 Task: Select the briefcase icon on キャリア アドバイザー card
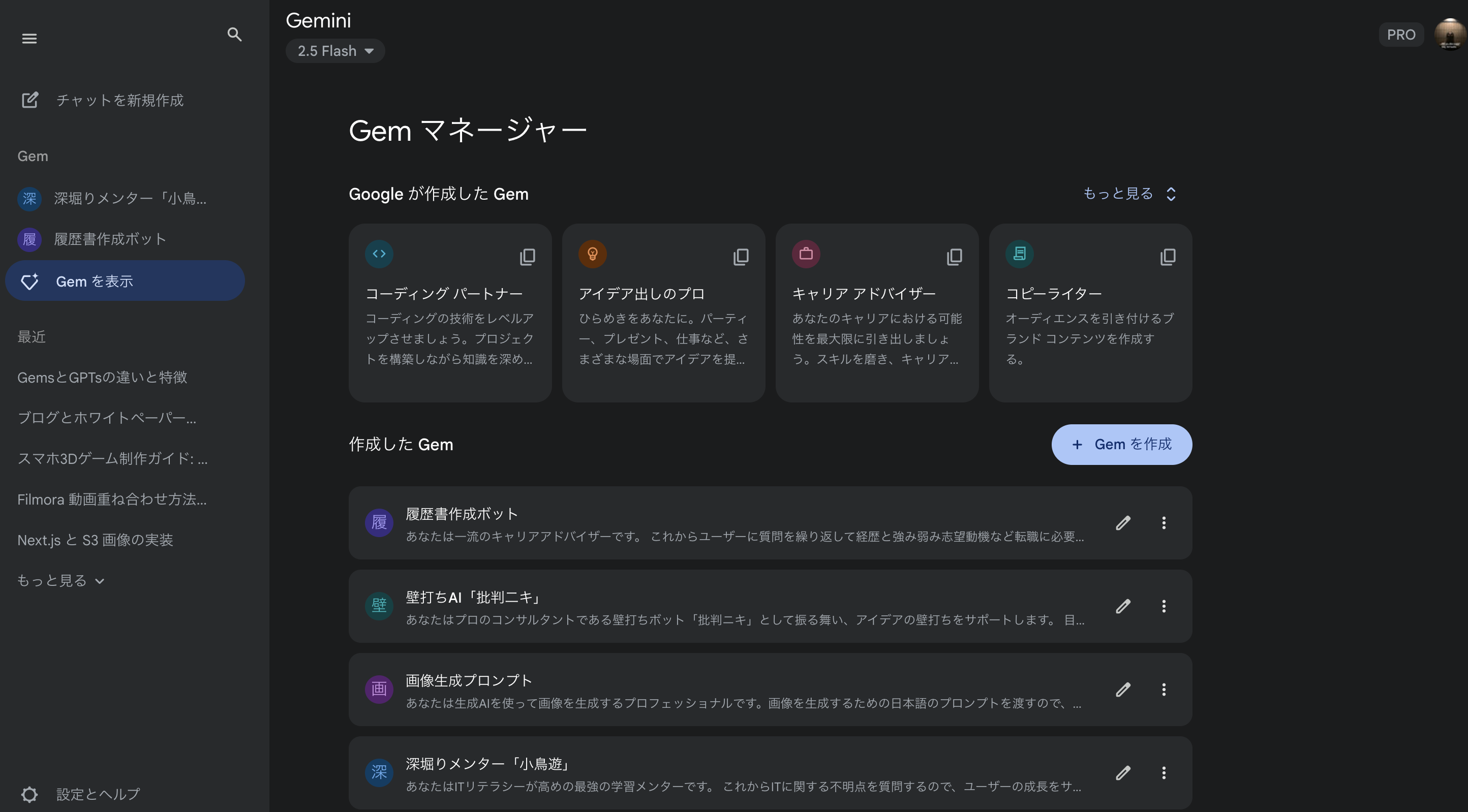click(806, 254)
